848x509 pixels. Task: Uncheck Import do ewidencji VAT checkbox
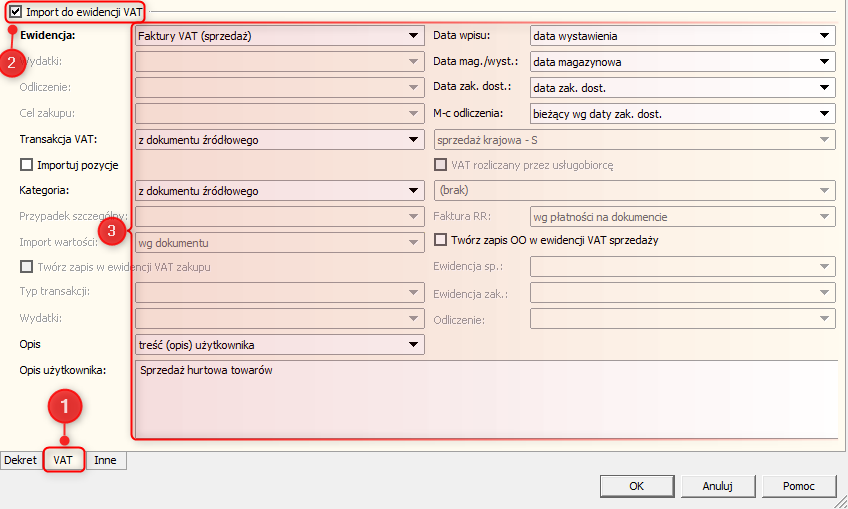tap(15, 12)
